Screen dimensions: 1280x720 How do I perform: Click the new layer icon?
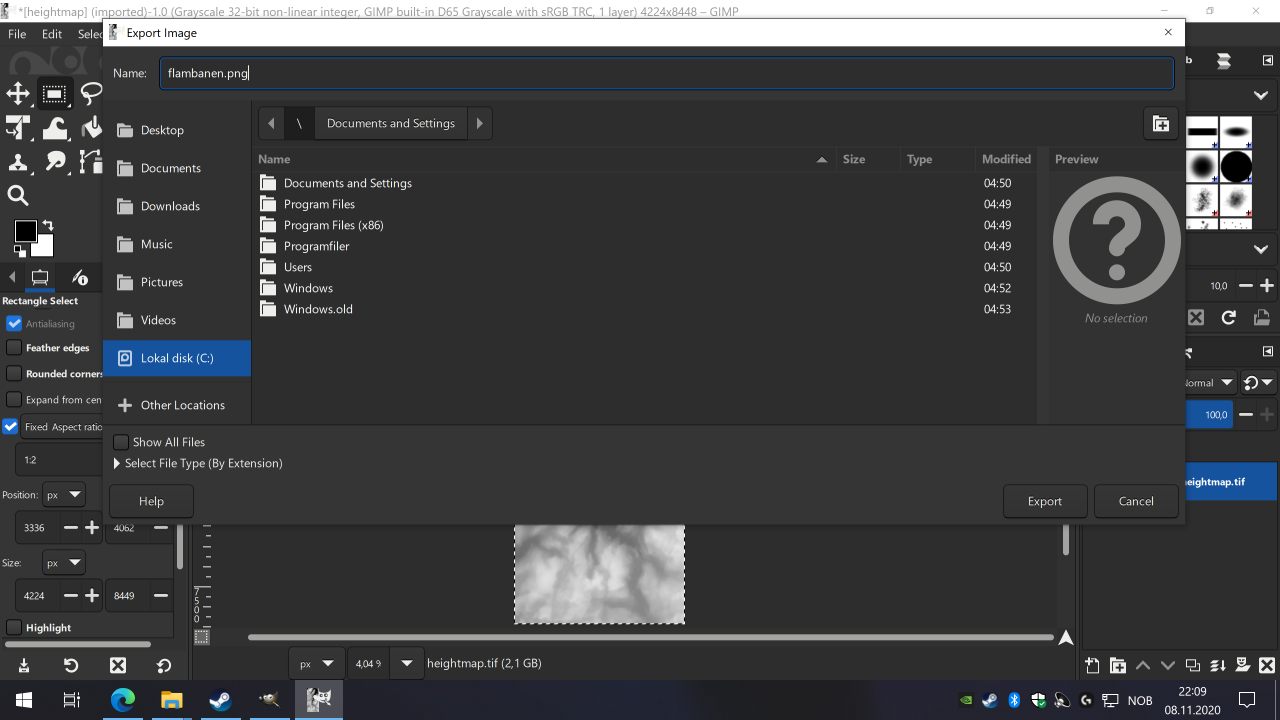click(1092, 666)
